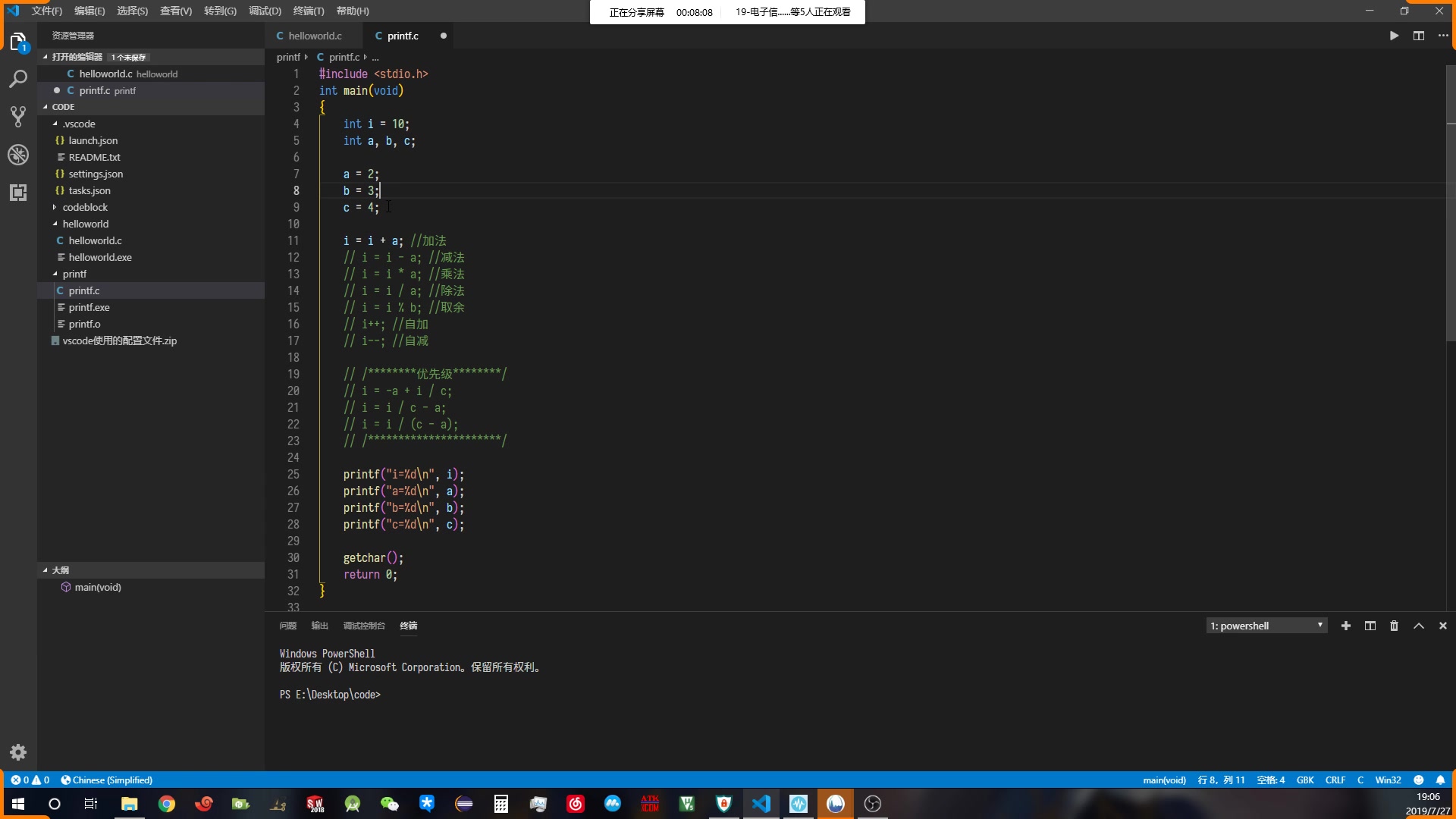Click the errors and warnings status indicator
The width and height of the screenshot is (1456, 819).
(30, 780)
